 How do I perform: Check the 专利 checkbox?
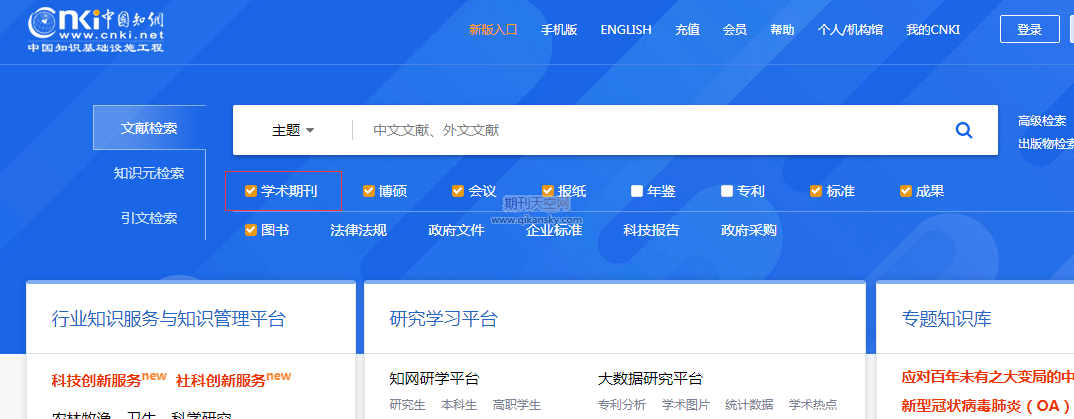click(727, 191)
